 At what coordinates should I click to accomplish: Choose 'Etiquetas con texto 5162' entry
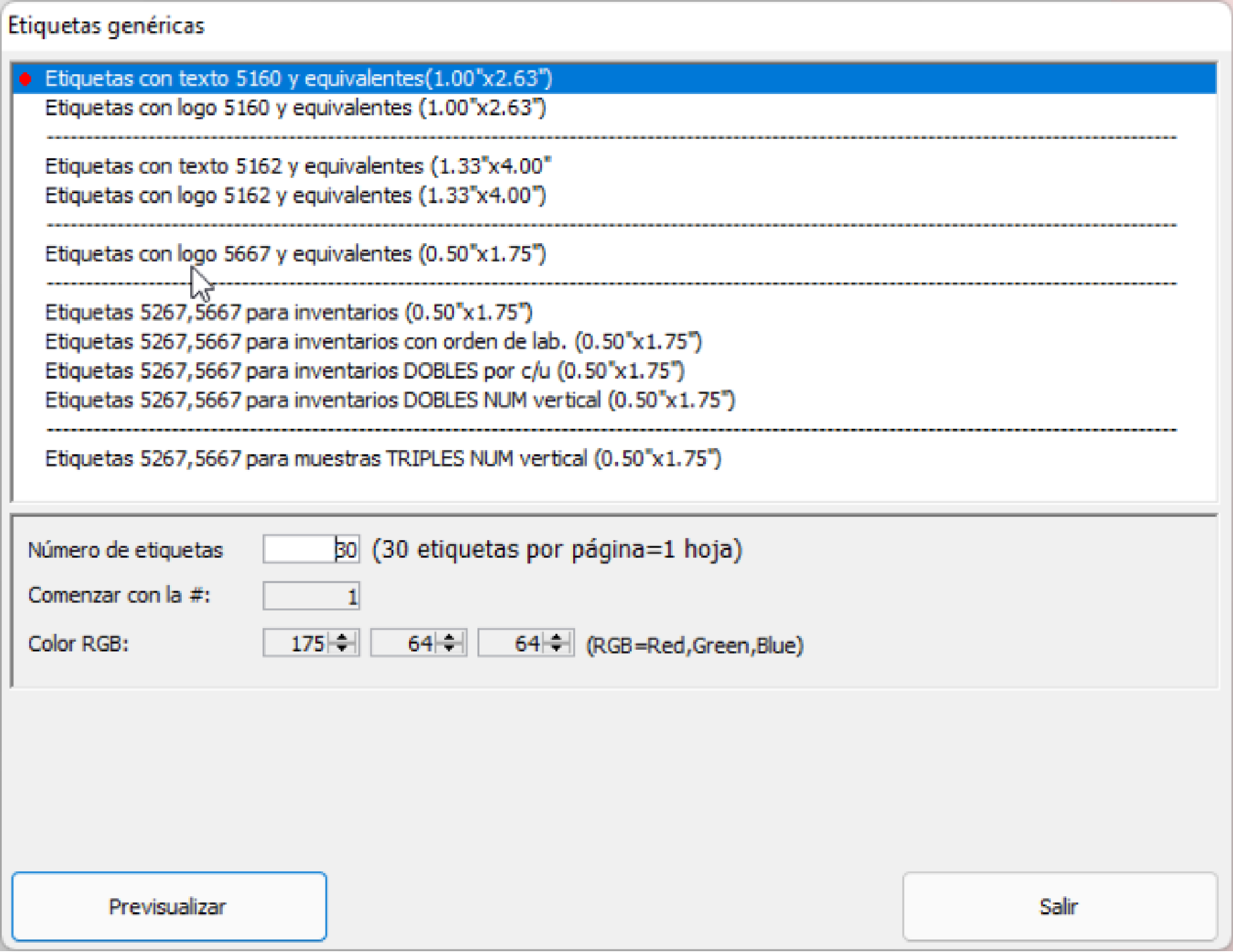(297, 166)
